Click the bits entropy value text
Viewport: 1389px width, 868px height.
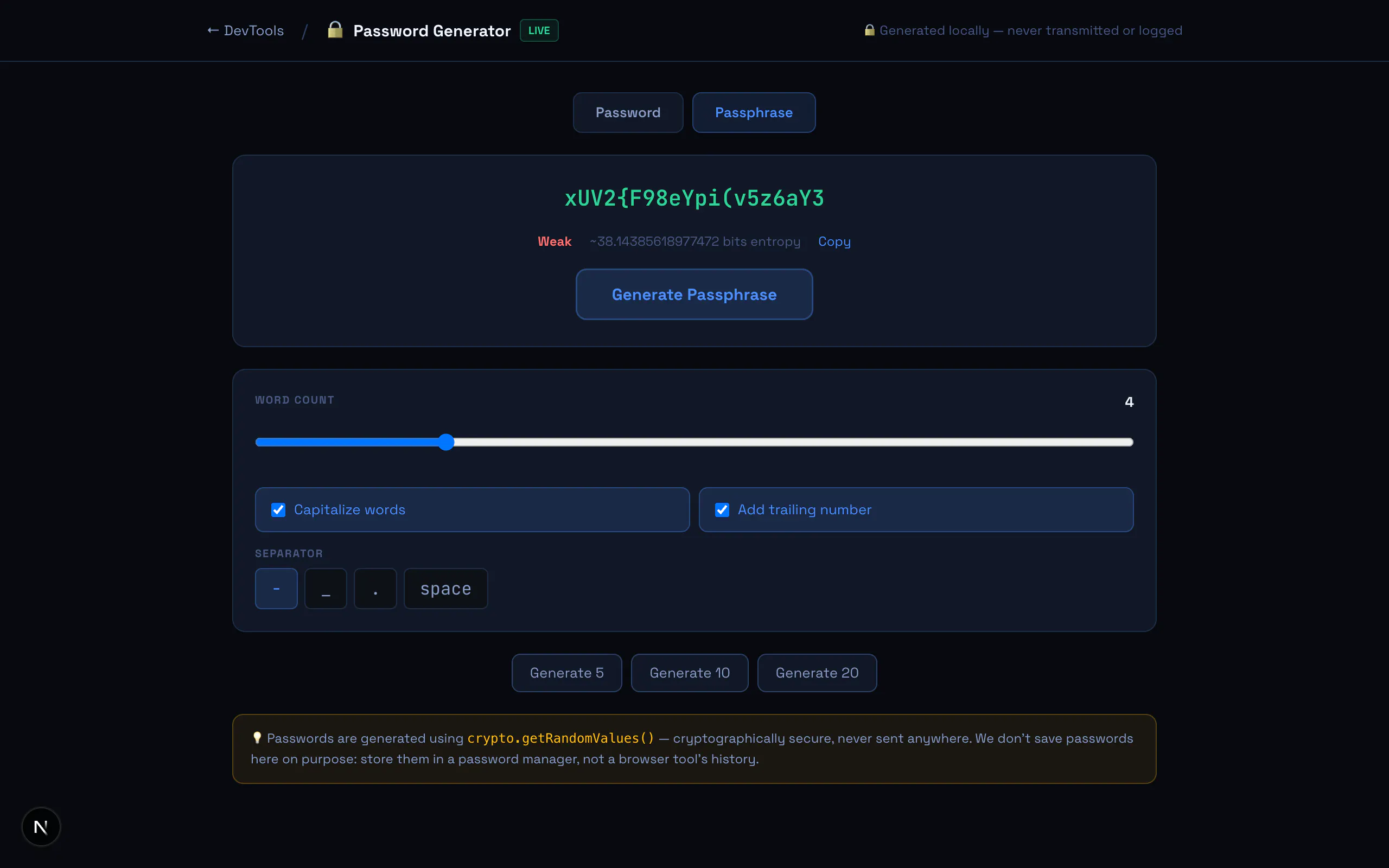pyautogui.click(x=695, y=242)
